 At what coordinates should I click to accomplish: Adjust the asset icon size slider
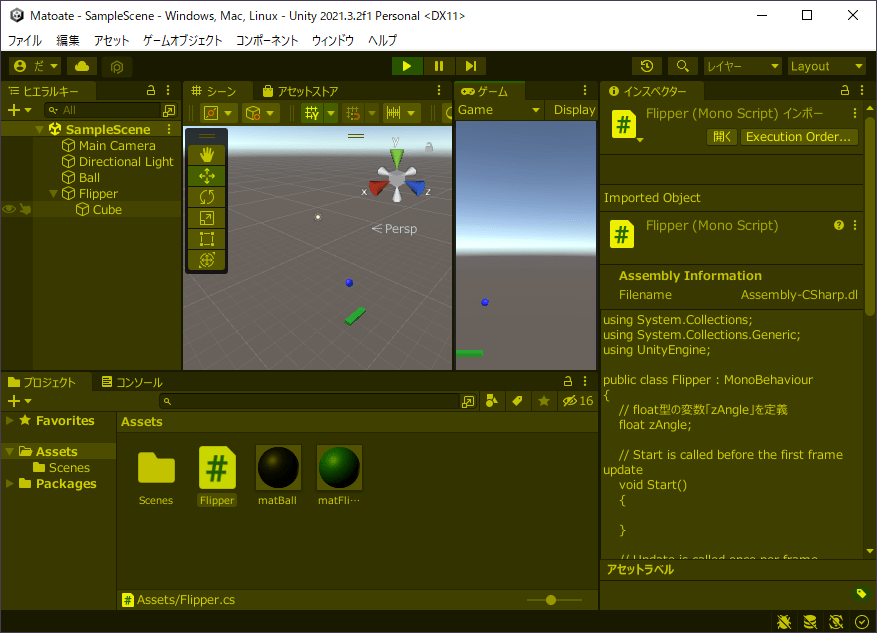(x=551, y=600)
